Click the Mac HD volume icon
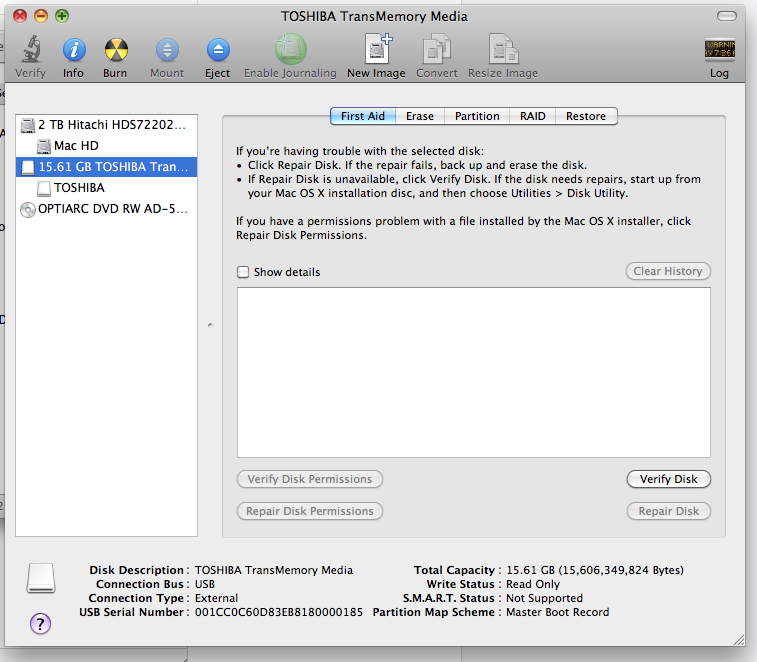757x662 pixels. click(44, 146)
